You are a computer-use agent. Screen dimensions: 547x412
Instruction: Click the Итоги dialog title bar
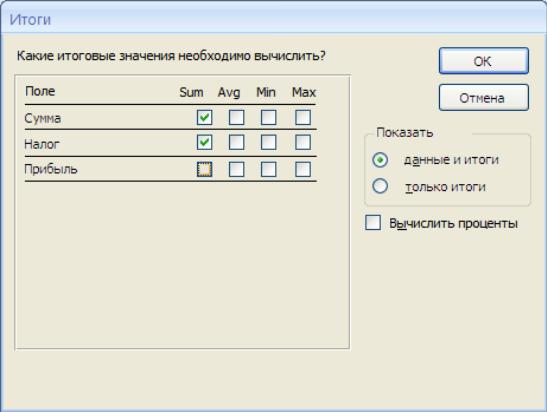274,19
